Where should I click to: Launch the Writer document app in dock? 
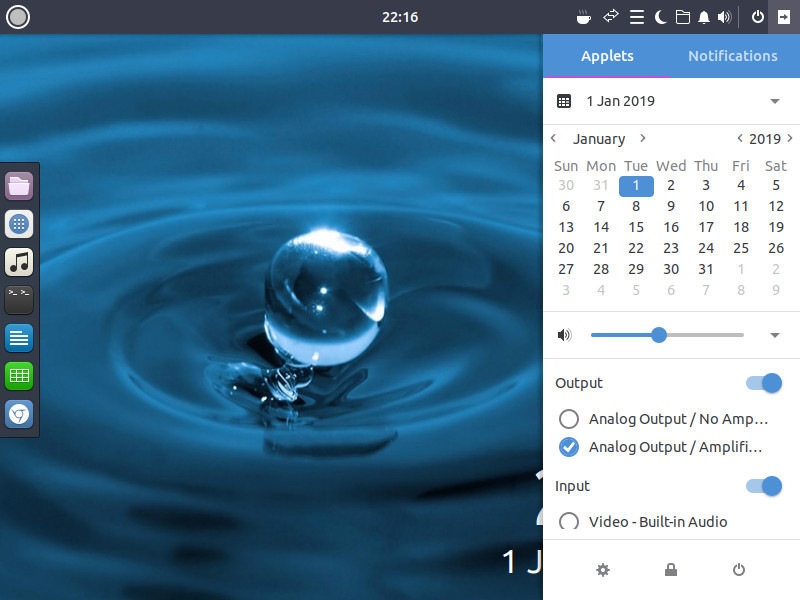point(19,338)
